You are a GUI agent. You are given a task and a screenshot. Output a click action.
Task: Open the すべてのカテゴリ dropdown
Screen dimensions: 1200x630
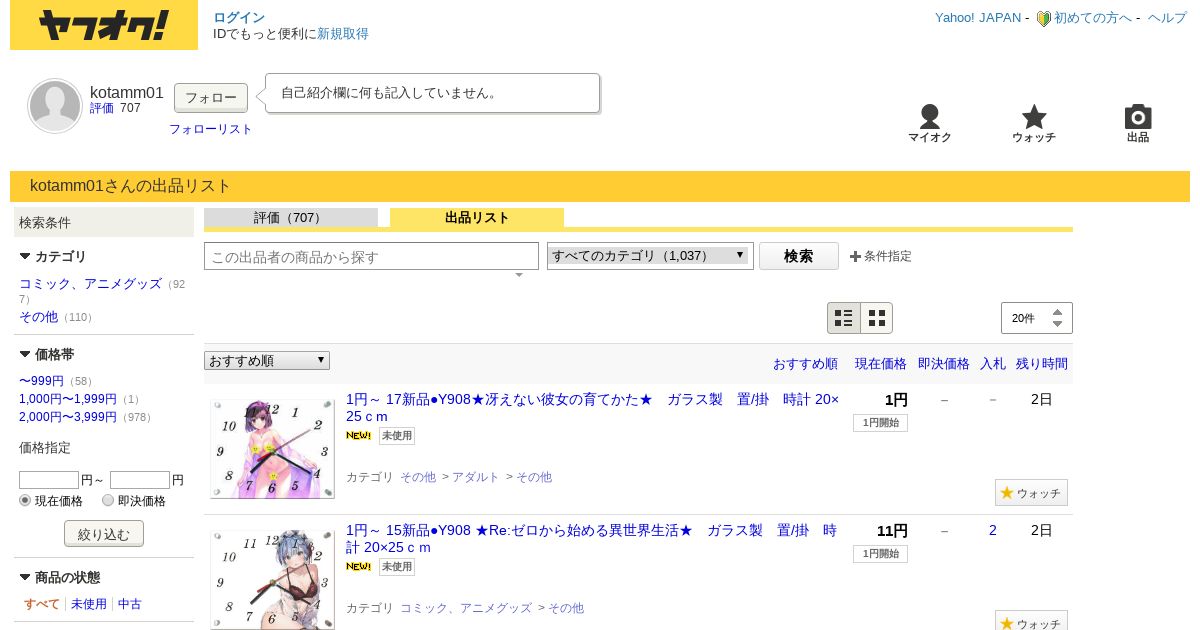pos(650,256)
